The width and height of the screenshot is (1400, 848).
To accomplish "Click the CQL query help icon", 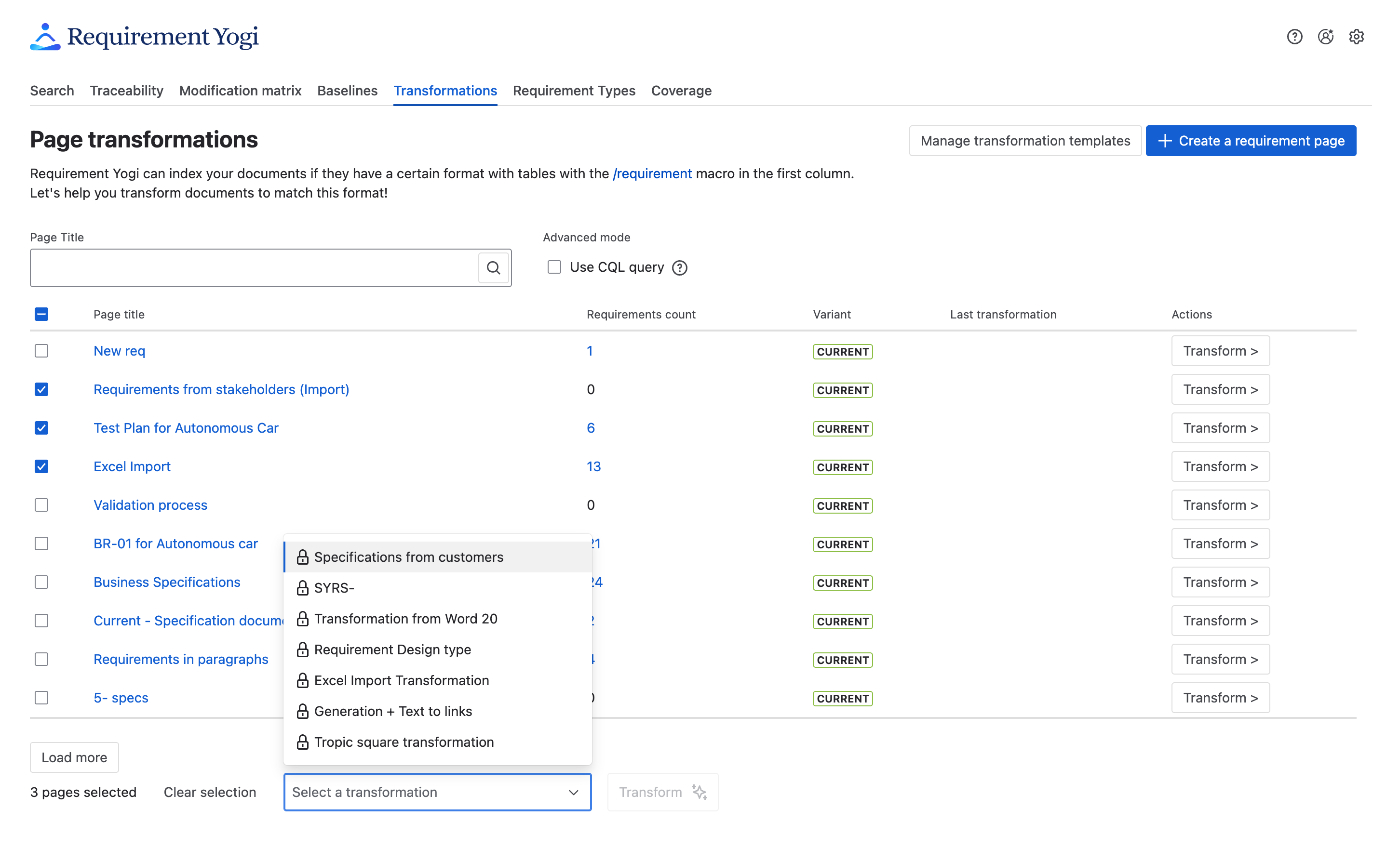I will tap(680, 267).
